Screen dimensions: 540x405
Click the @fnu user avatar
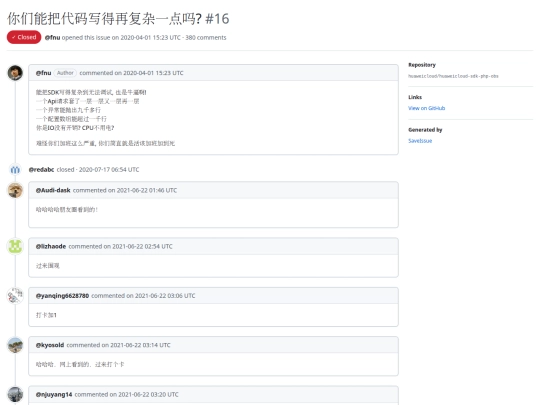point(15,73)
